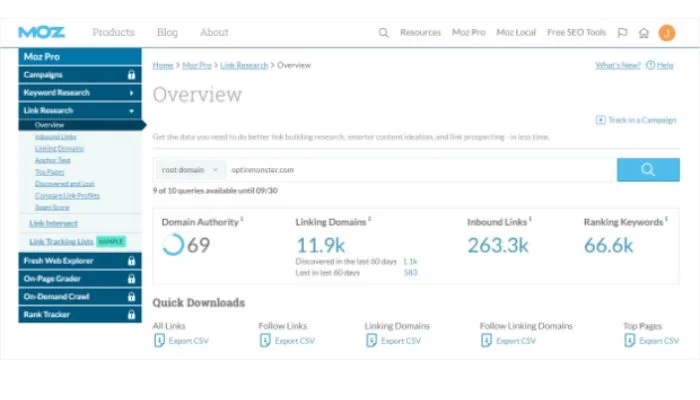700x400 pixels.
Task: Click Rank Tracker in the sidebar
Action: 46,314
